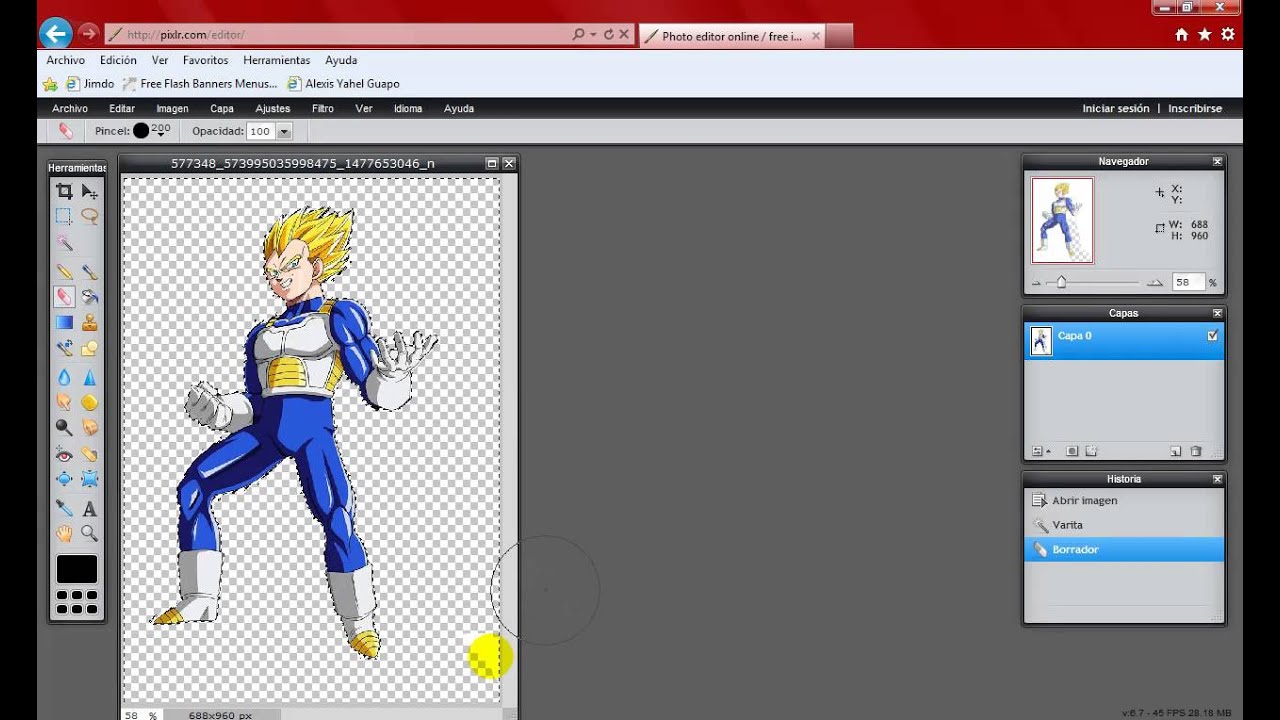Click the Navegador zoom percent field

click(x=1188, y=283)
